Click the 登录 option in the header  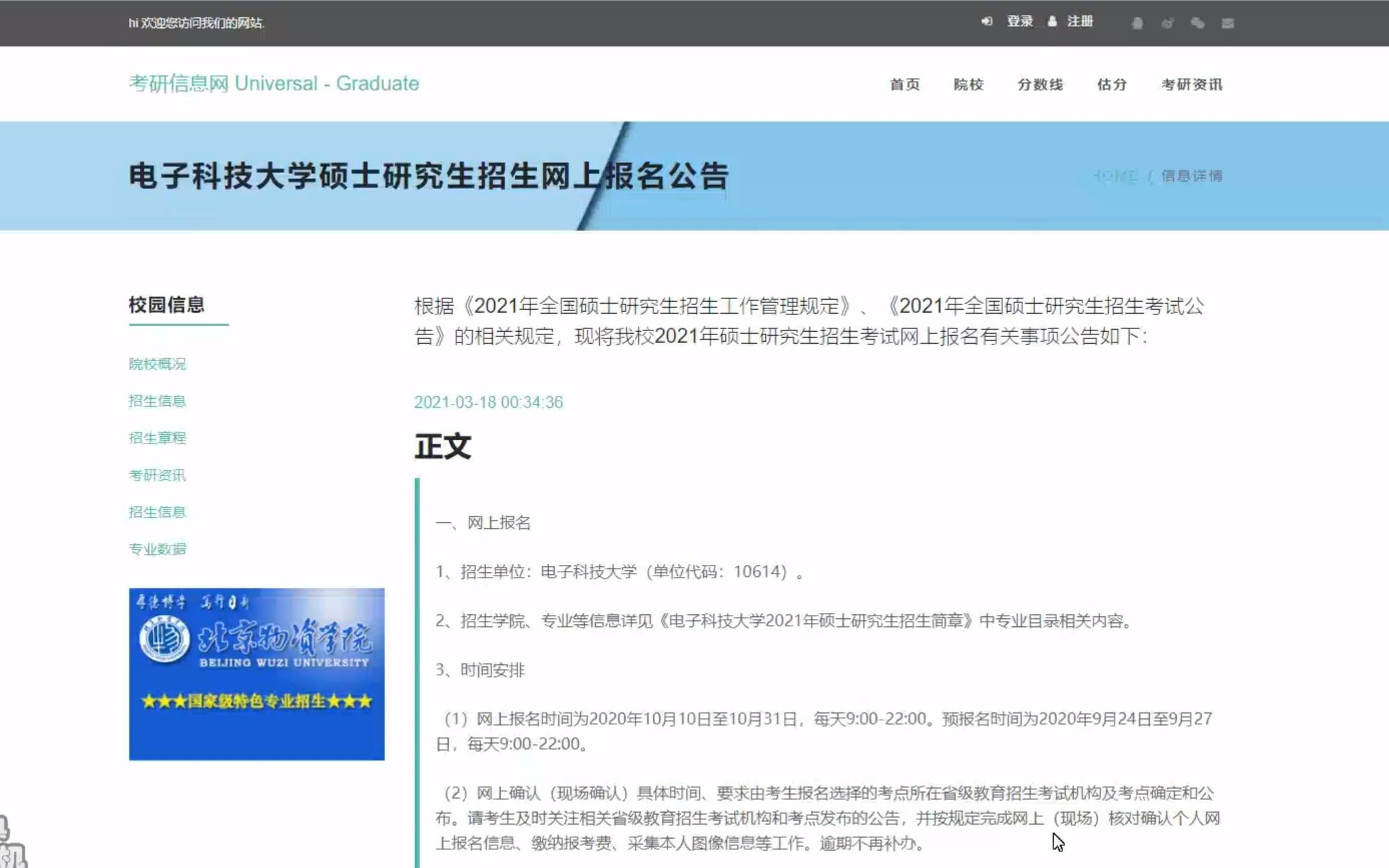[1020, 21]
